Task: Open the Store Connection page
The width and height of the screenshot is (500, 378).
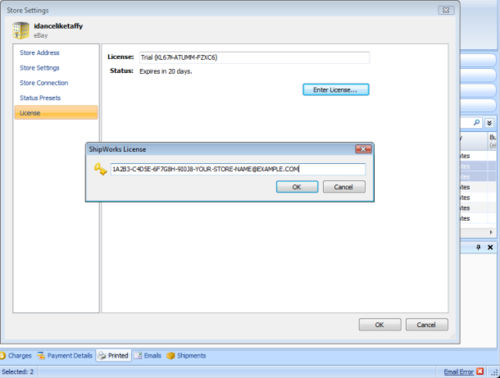Action: 44,83
